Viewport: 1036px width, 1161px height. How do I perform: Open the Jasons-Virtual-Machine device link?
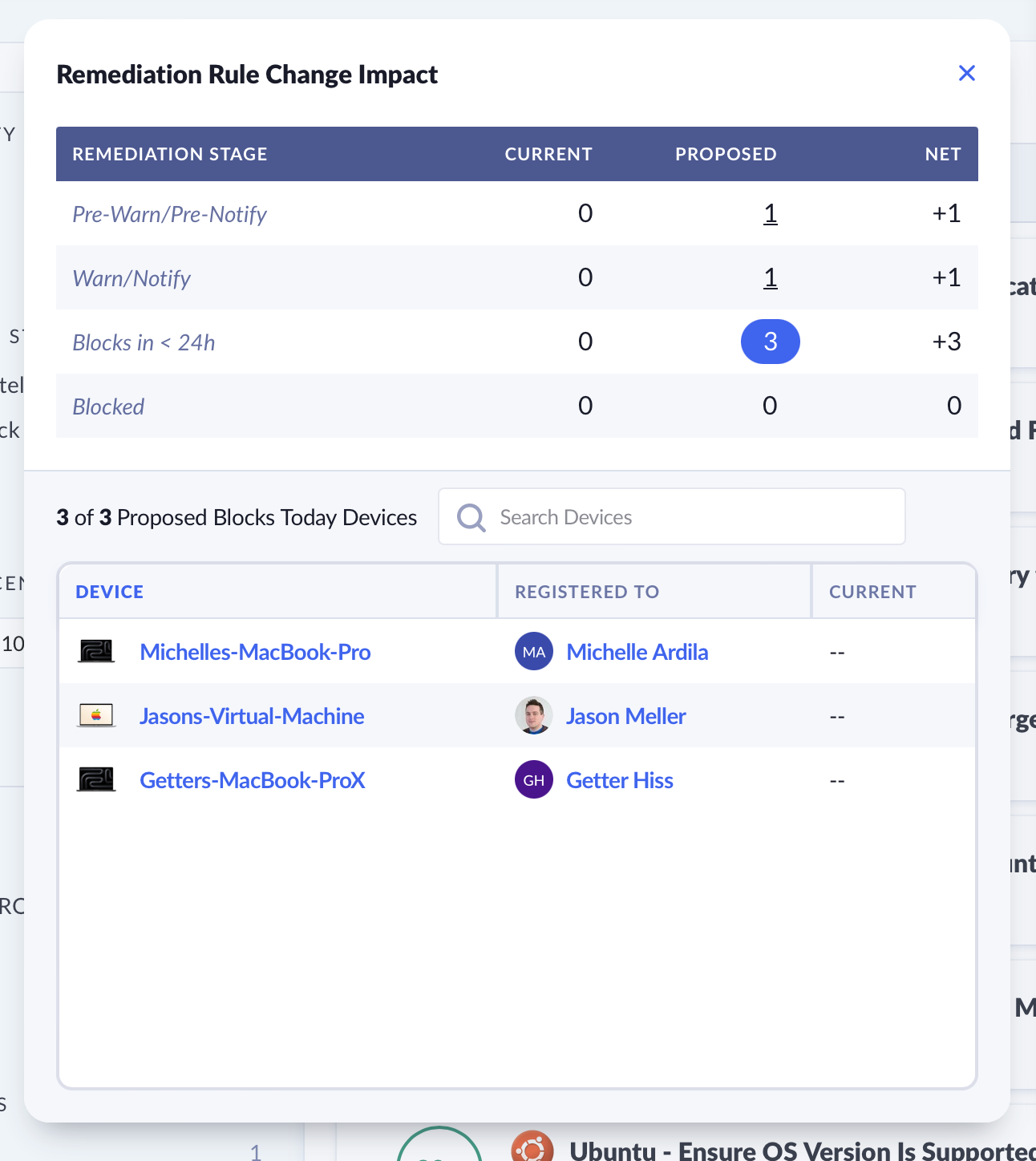click(252, 716)
